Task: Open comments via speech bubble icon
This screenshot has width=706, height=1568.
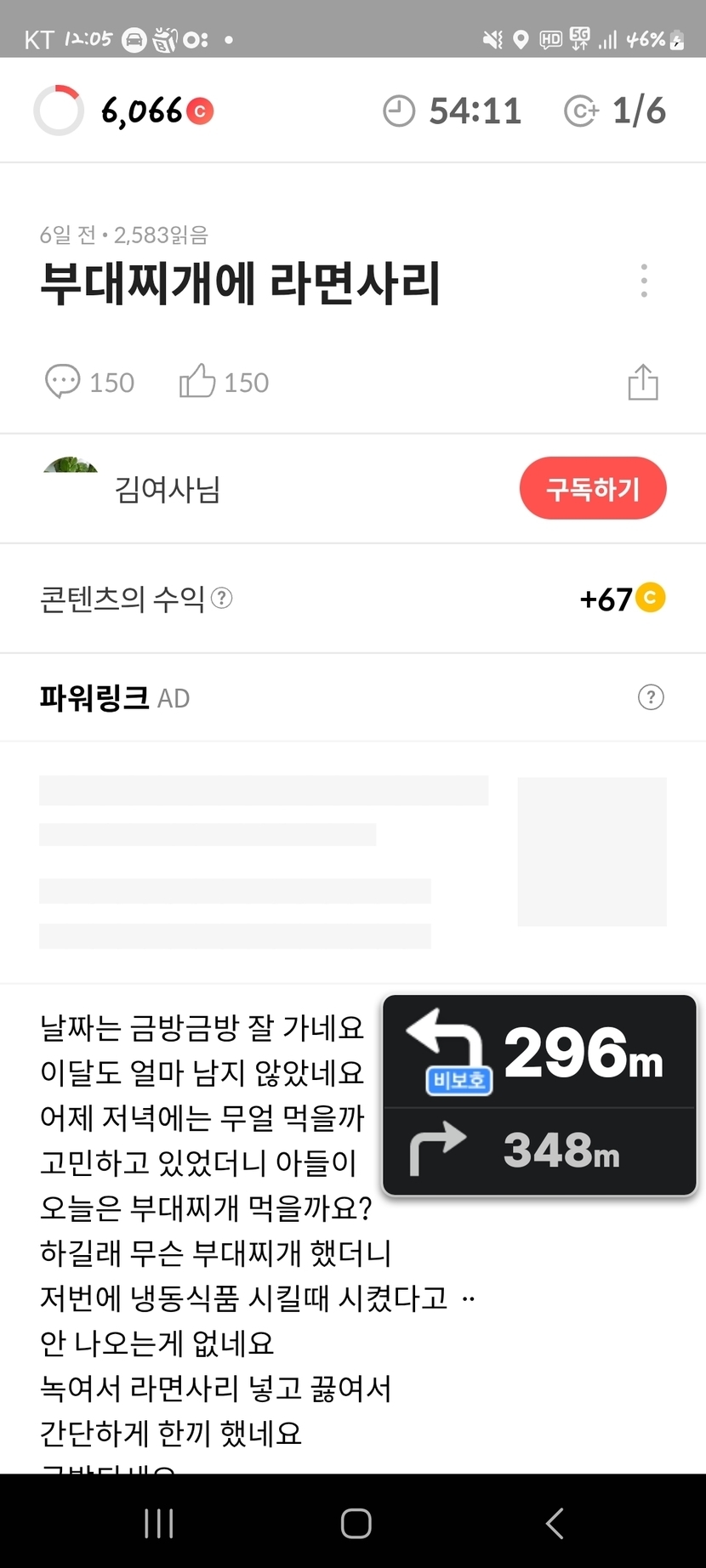Action: pyautogui.click(x=62, y=382)
